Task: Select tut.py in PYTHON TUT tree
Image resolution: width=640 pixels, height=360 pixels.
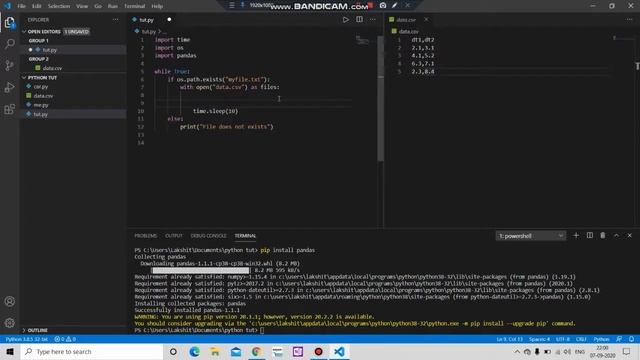Action: (41, 114)
